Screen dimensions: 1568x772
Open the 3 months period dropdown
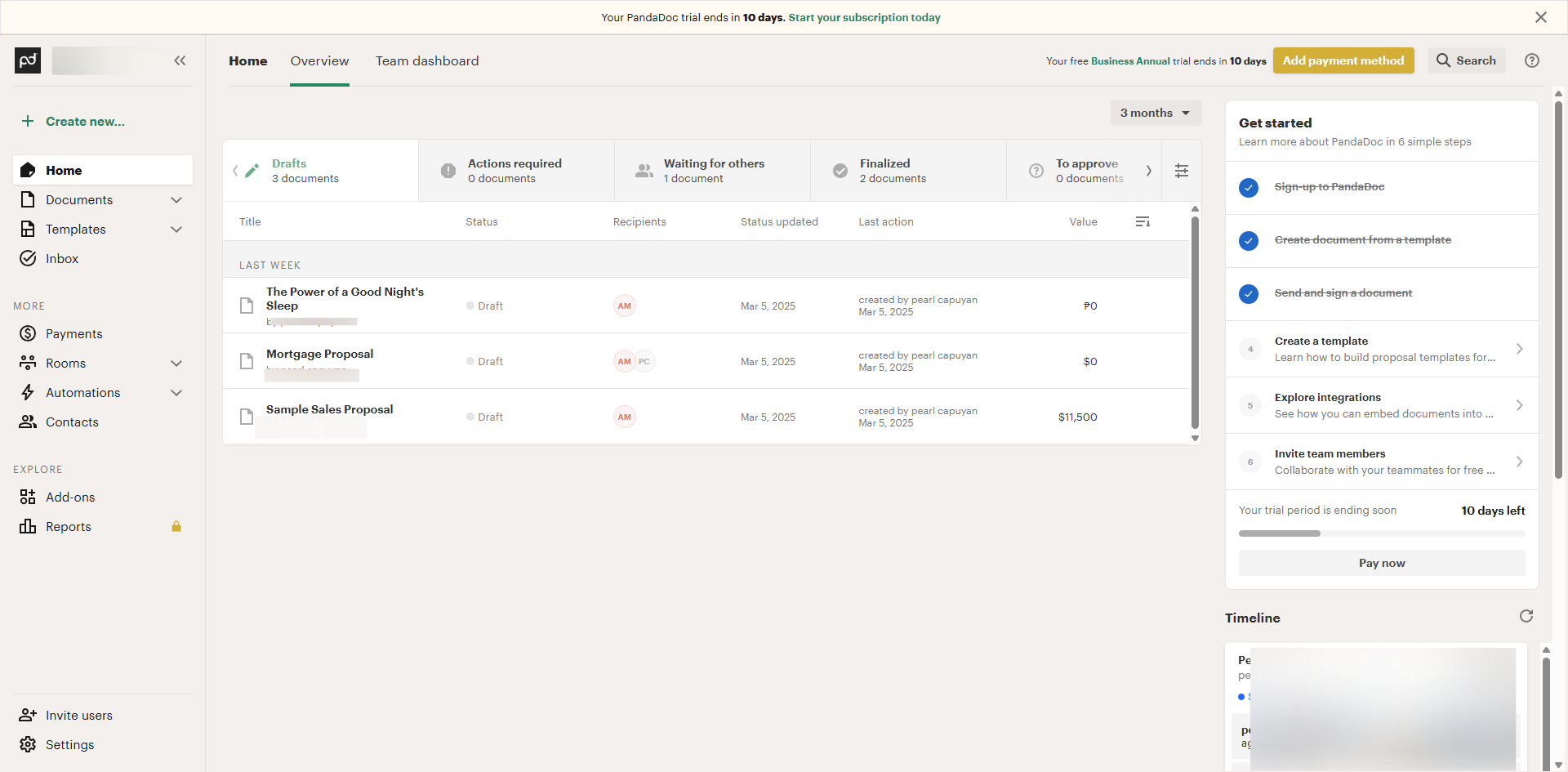click(x=1155, y=113)
